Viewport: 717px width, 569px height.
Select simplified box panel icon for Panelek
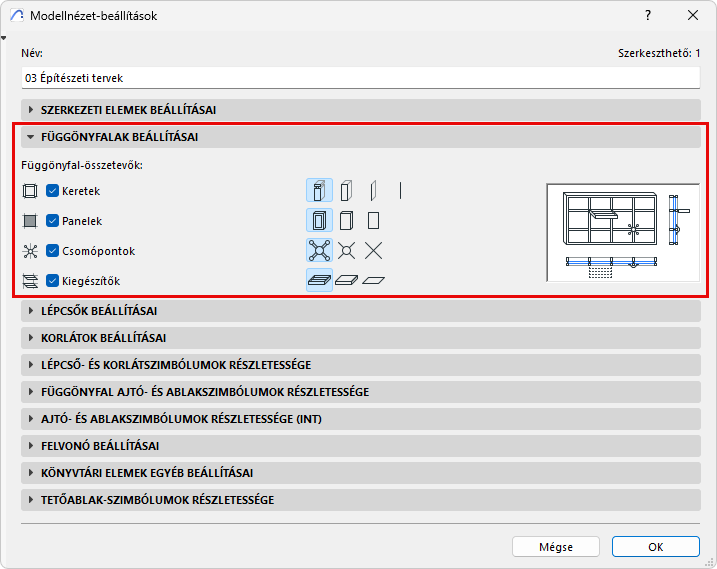pos(346,220)
